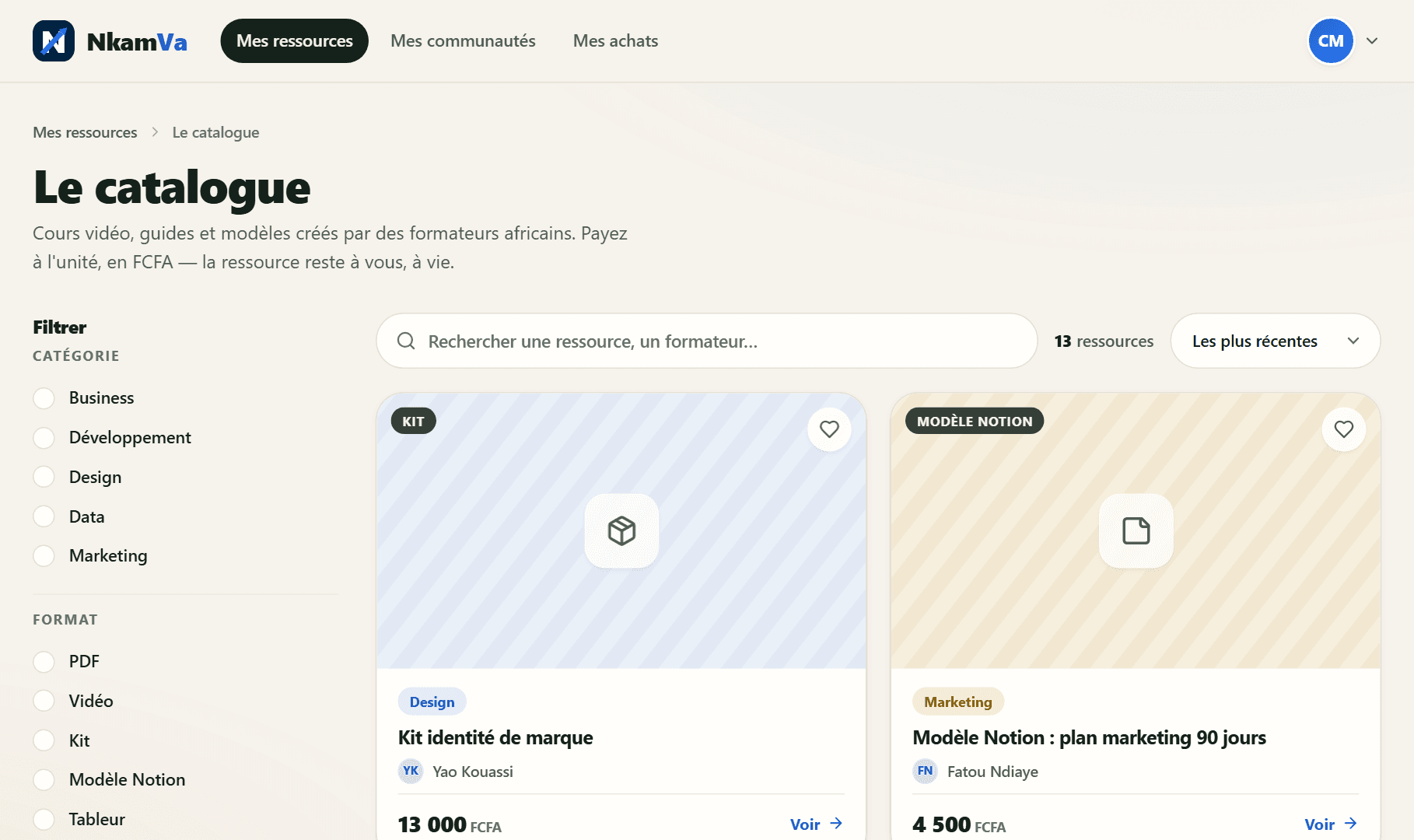Click the search magnifier icon

point(406,341)
